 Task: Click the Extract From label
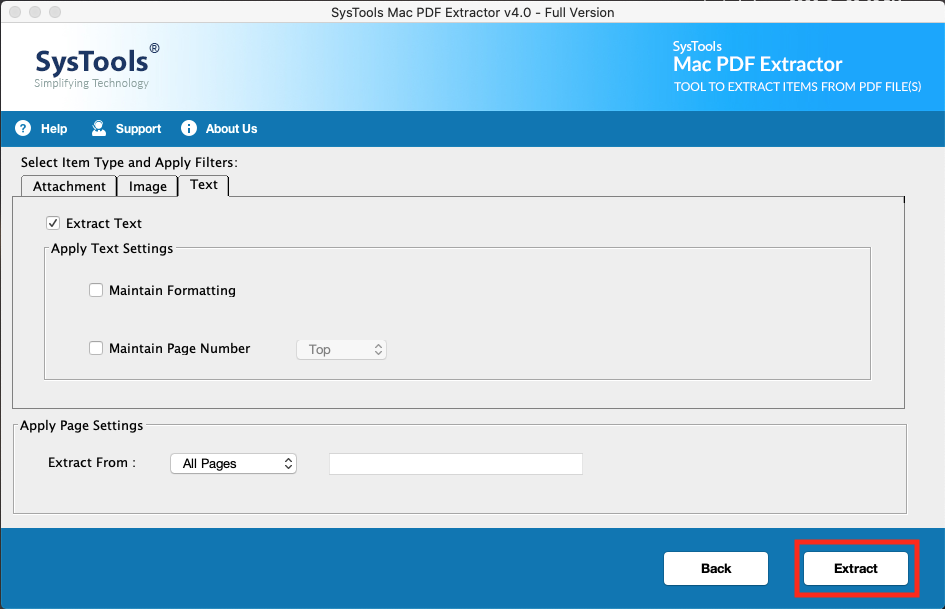tap(92, 462)
